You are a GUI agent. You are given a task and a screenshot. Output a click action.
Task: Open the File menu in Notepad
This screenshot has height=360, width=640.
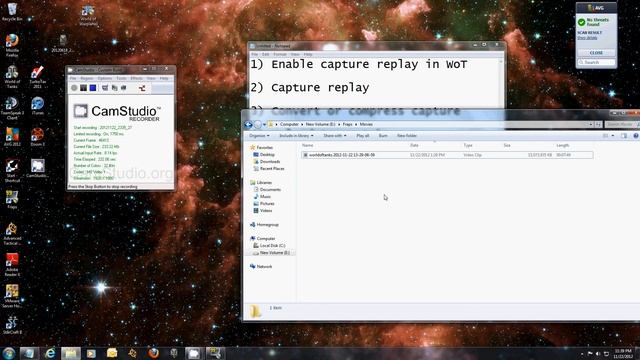254,54
